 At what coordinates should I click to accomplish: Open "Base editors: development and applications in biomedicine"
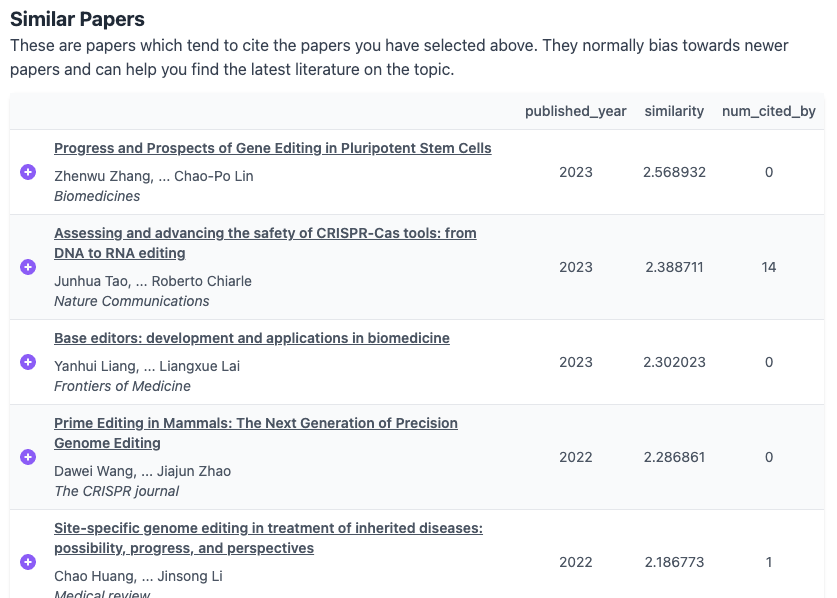[251, 338]
